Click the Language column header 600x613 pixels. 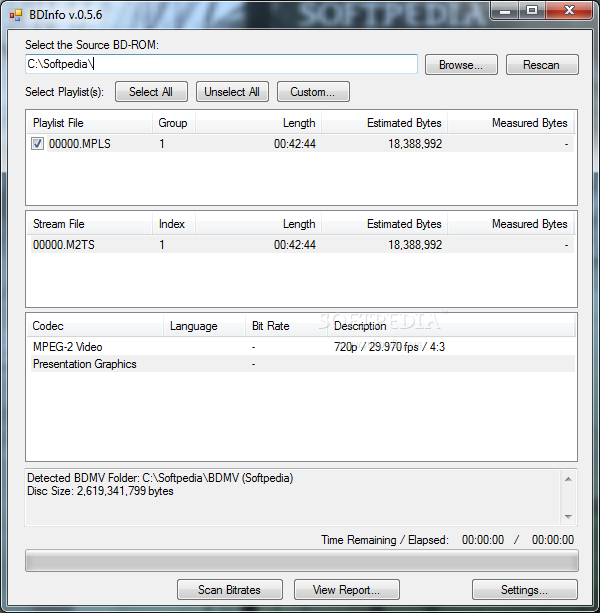point(204,326)
